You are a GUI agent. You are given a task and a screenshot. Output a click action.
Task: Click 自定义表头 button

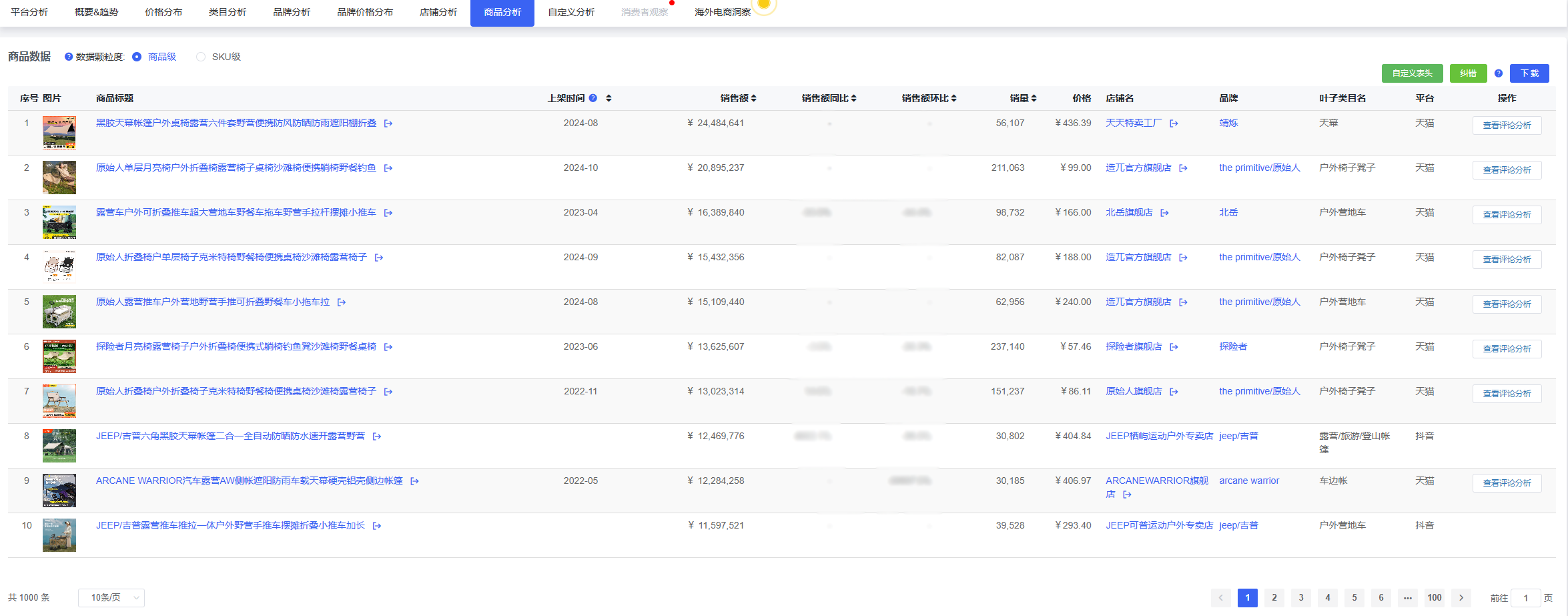tap(1412, 73)
